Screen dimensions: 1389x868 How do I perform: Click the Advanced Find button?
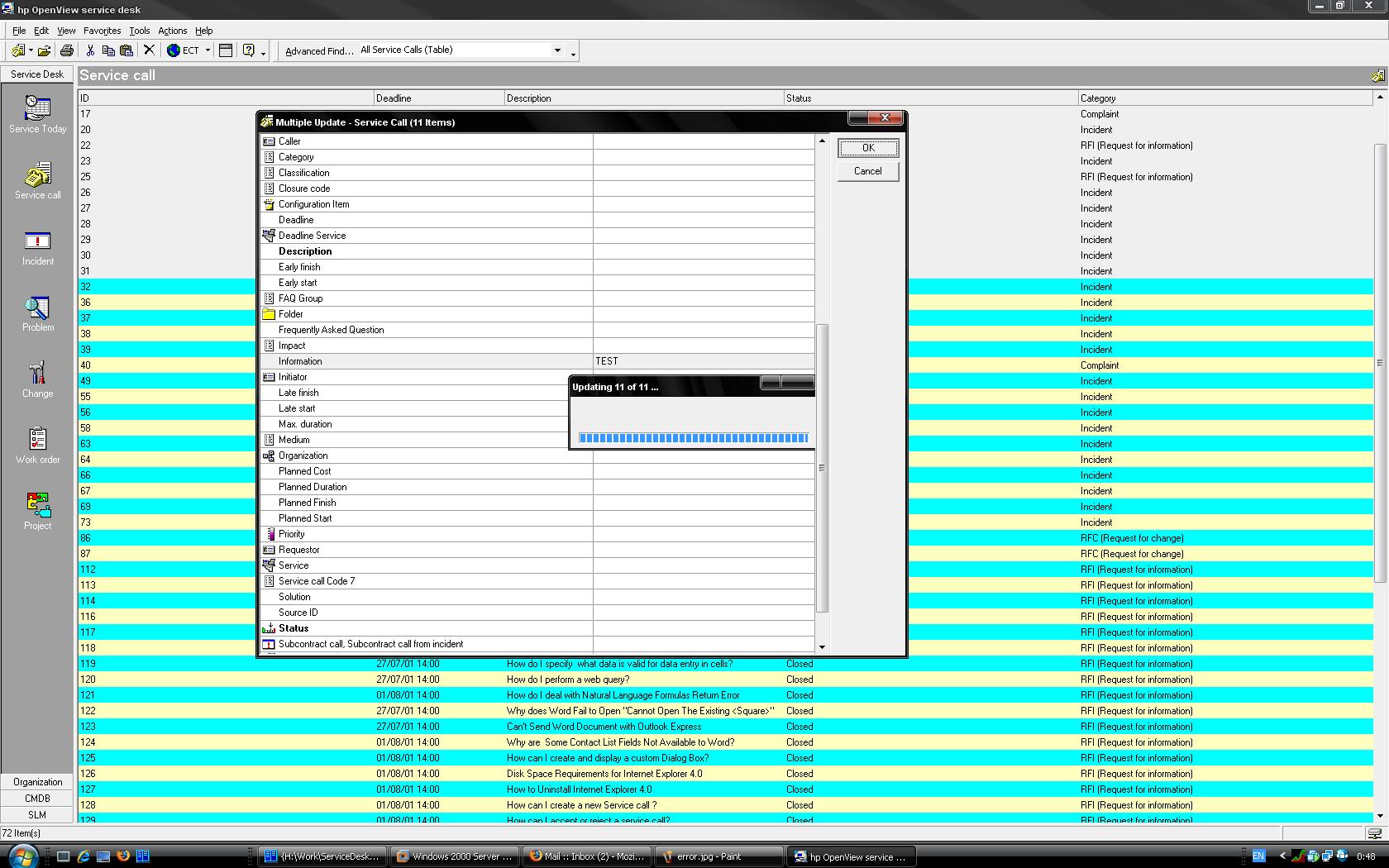pyautogui.click(x=319, y=50)
